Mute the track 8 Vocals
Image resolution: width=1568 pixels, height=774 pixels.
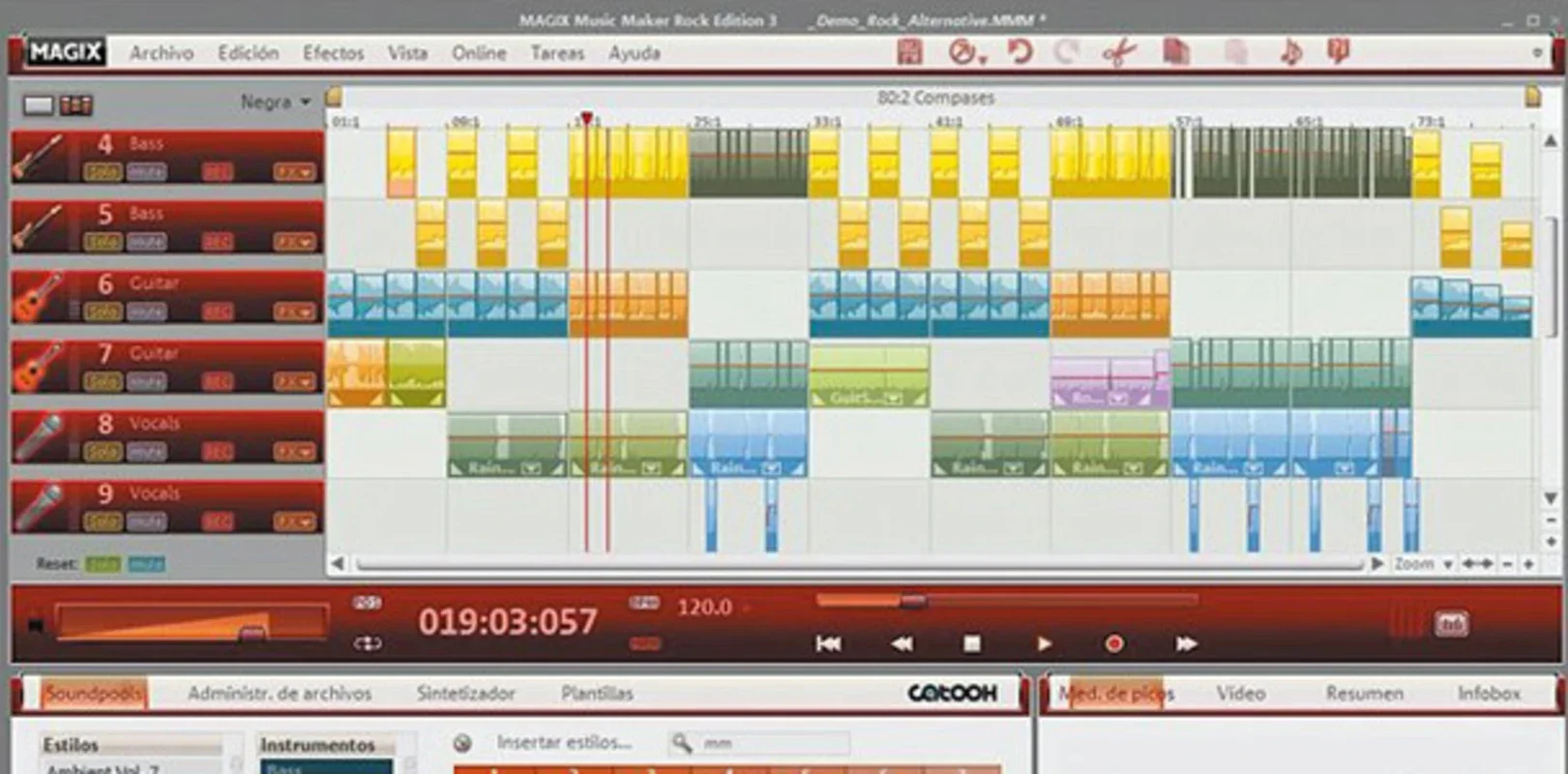(146, 452)
